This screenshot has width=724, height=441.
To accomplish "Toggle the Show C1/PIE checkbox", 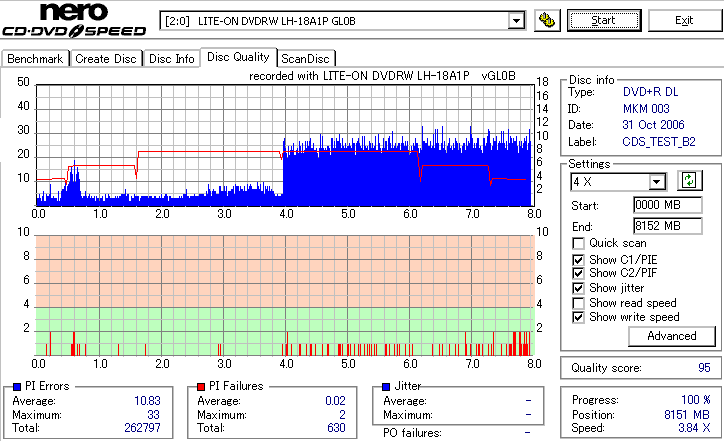I will coord(578,260).
